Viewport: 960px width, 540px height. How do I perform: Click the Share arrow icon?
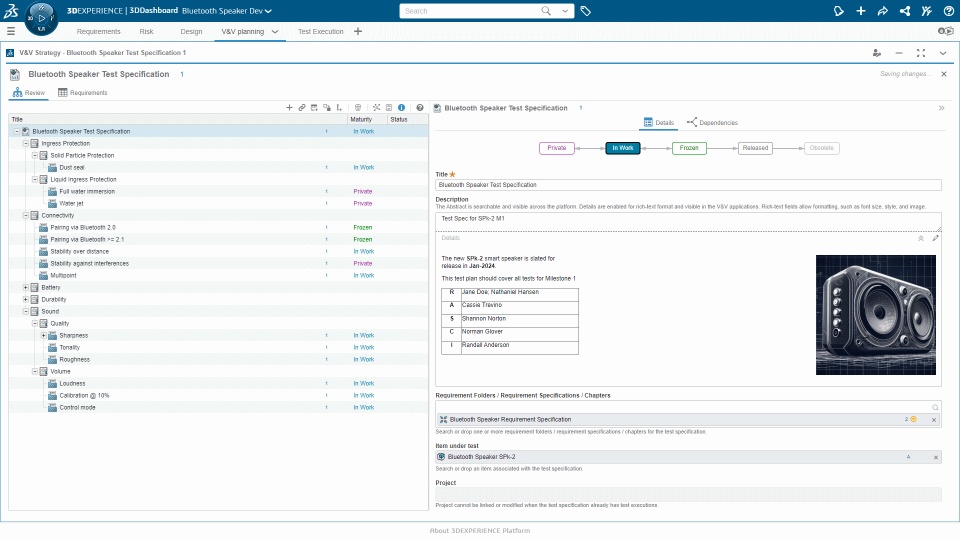[882, 11]
